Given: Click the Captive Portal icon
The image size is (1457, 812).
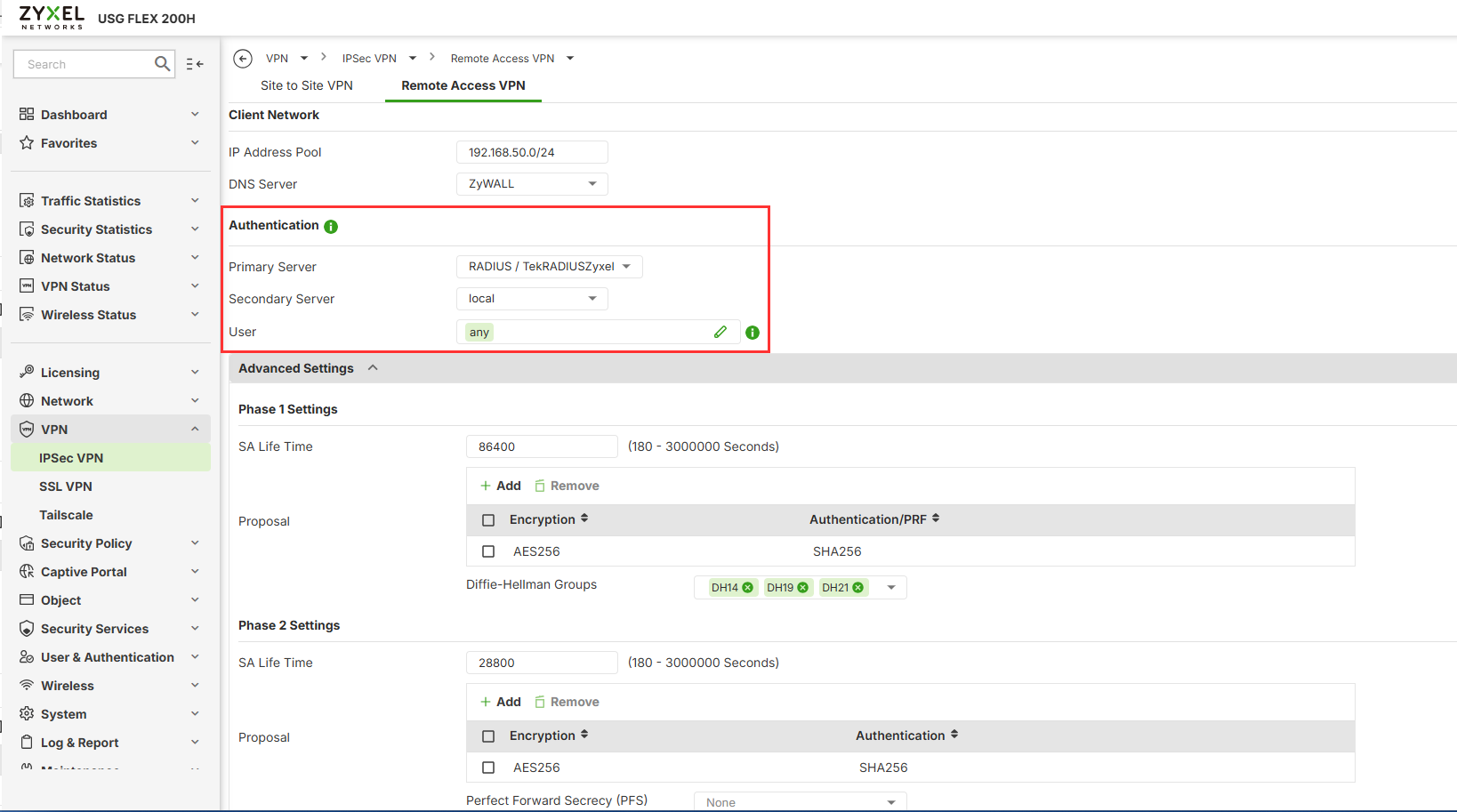Looking at the screenshot, I should pos(27,572).
